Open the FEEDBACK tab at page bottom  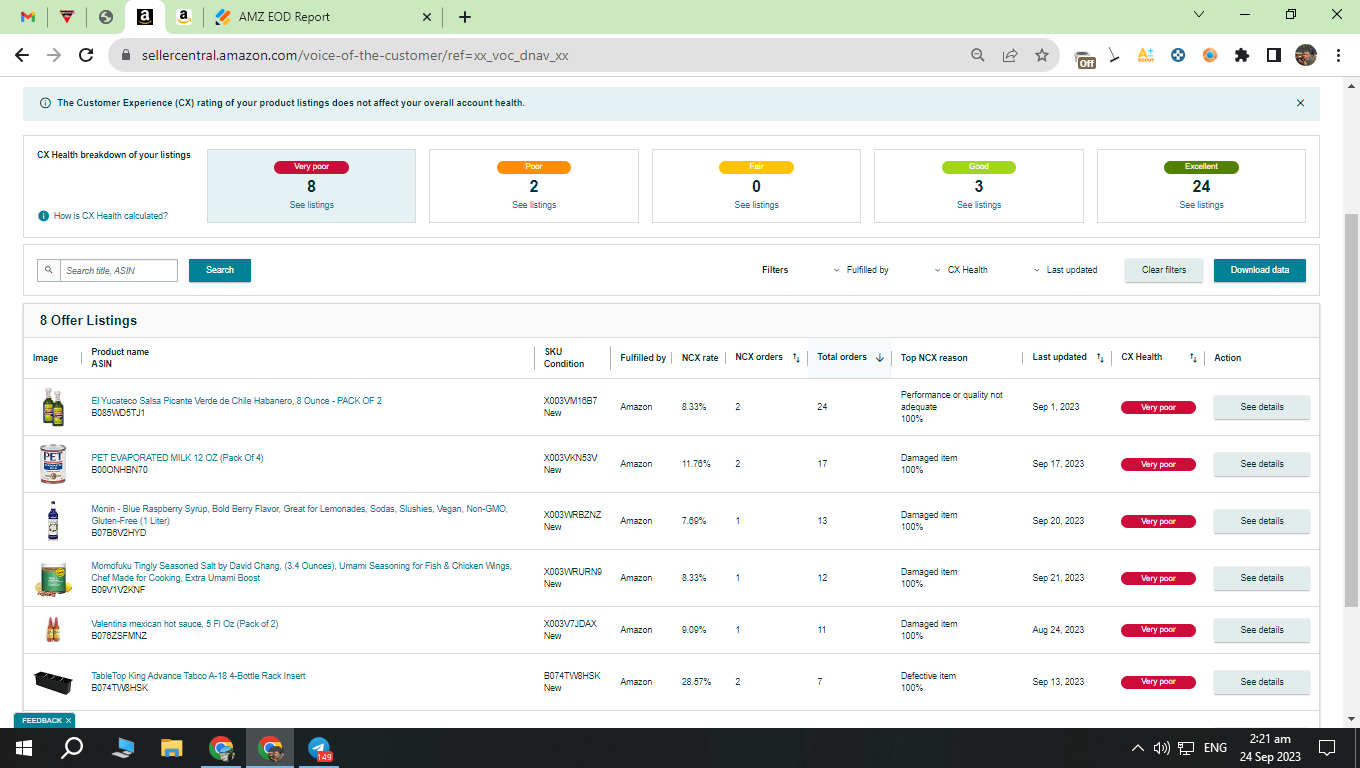44,720
